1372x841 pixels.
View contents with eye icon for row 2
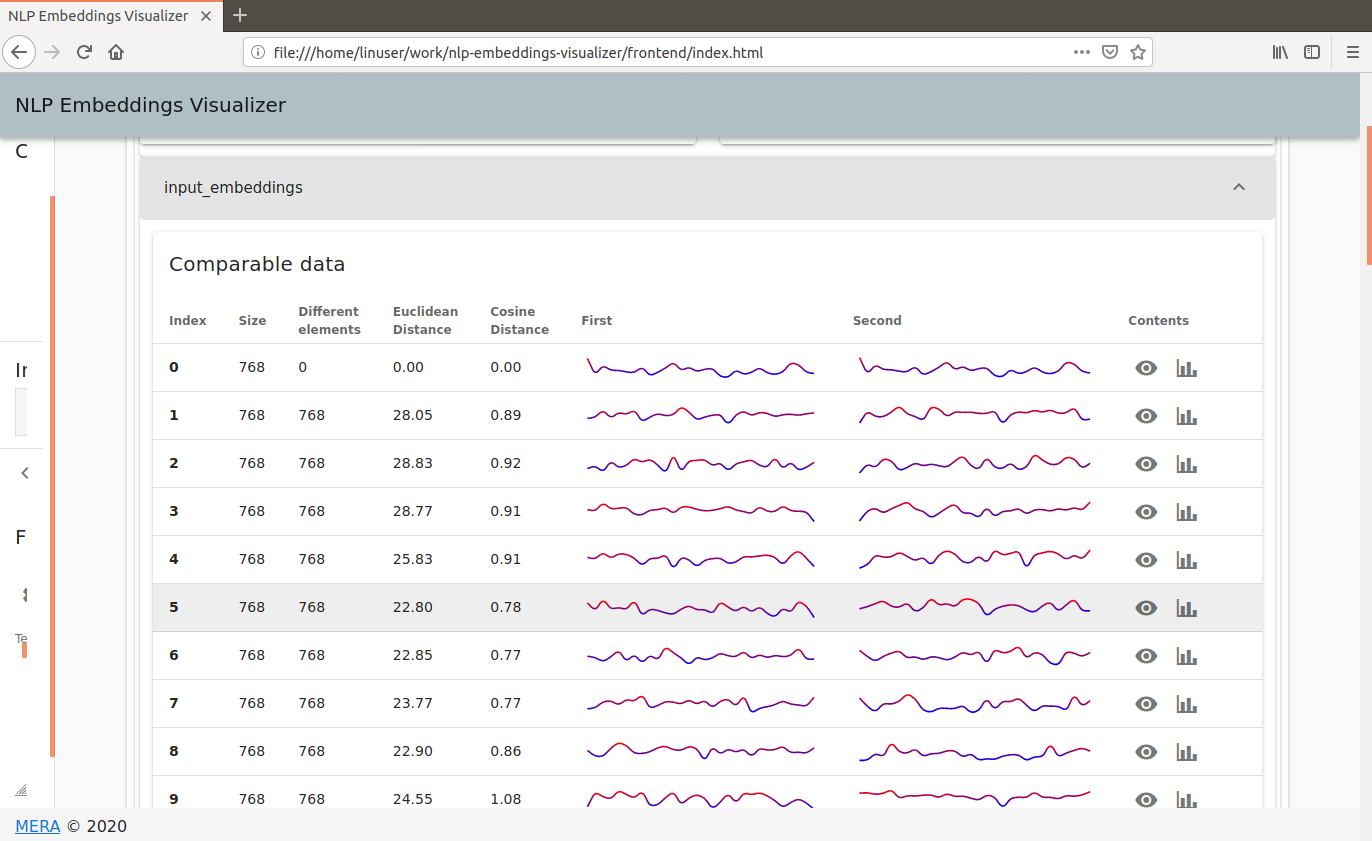pyautogui.click(x=1146, y=464)
